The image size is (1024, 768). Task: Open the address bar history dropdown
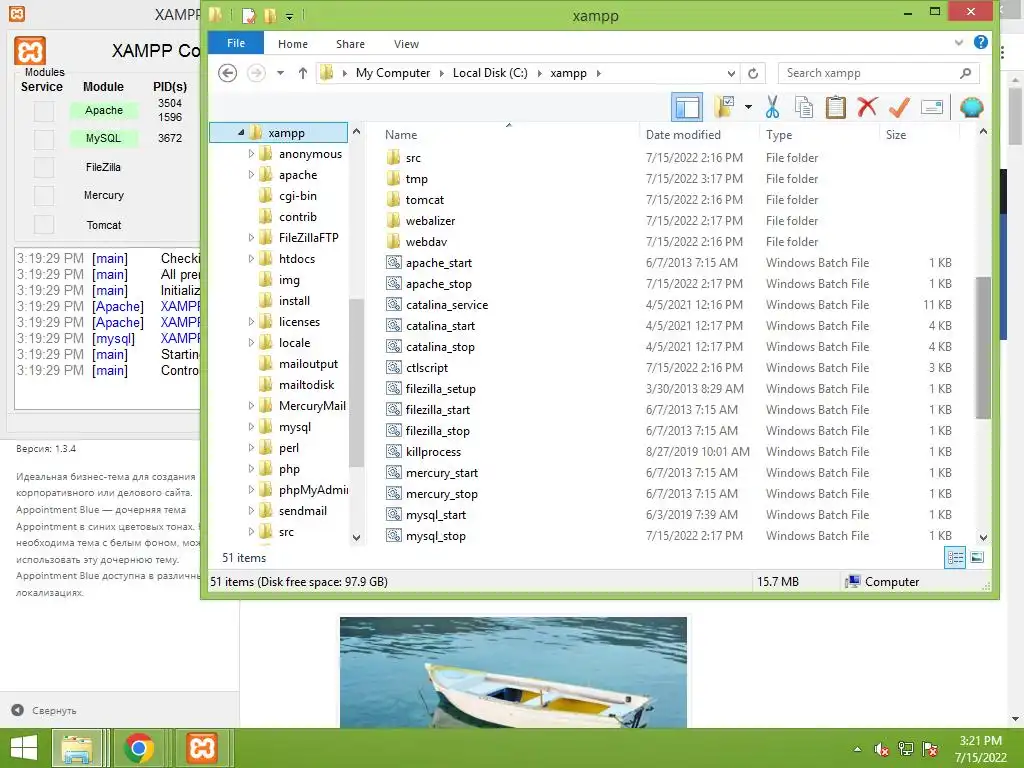(731, 73)
